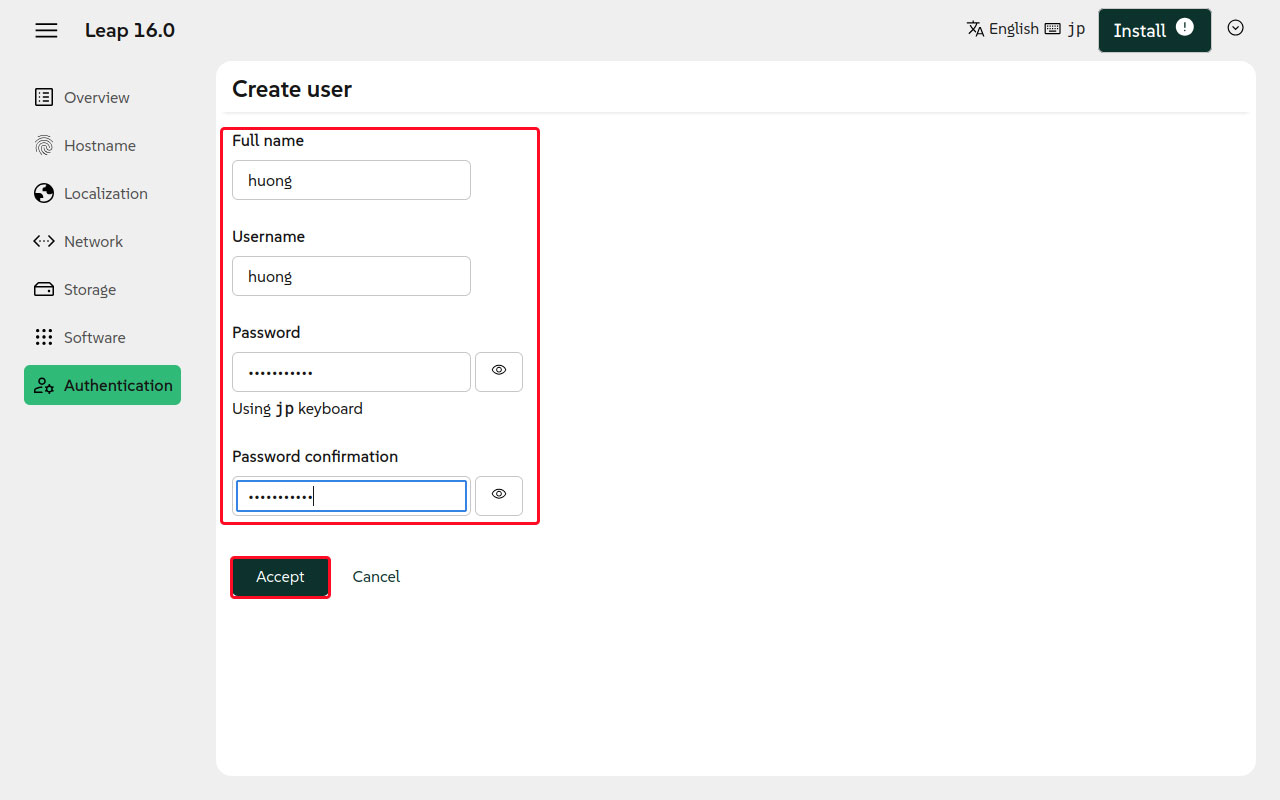Focus the Full name input field
This screenshot has width=1280, height=800.
pos(351,180)
